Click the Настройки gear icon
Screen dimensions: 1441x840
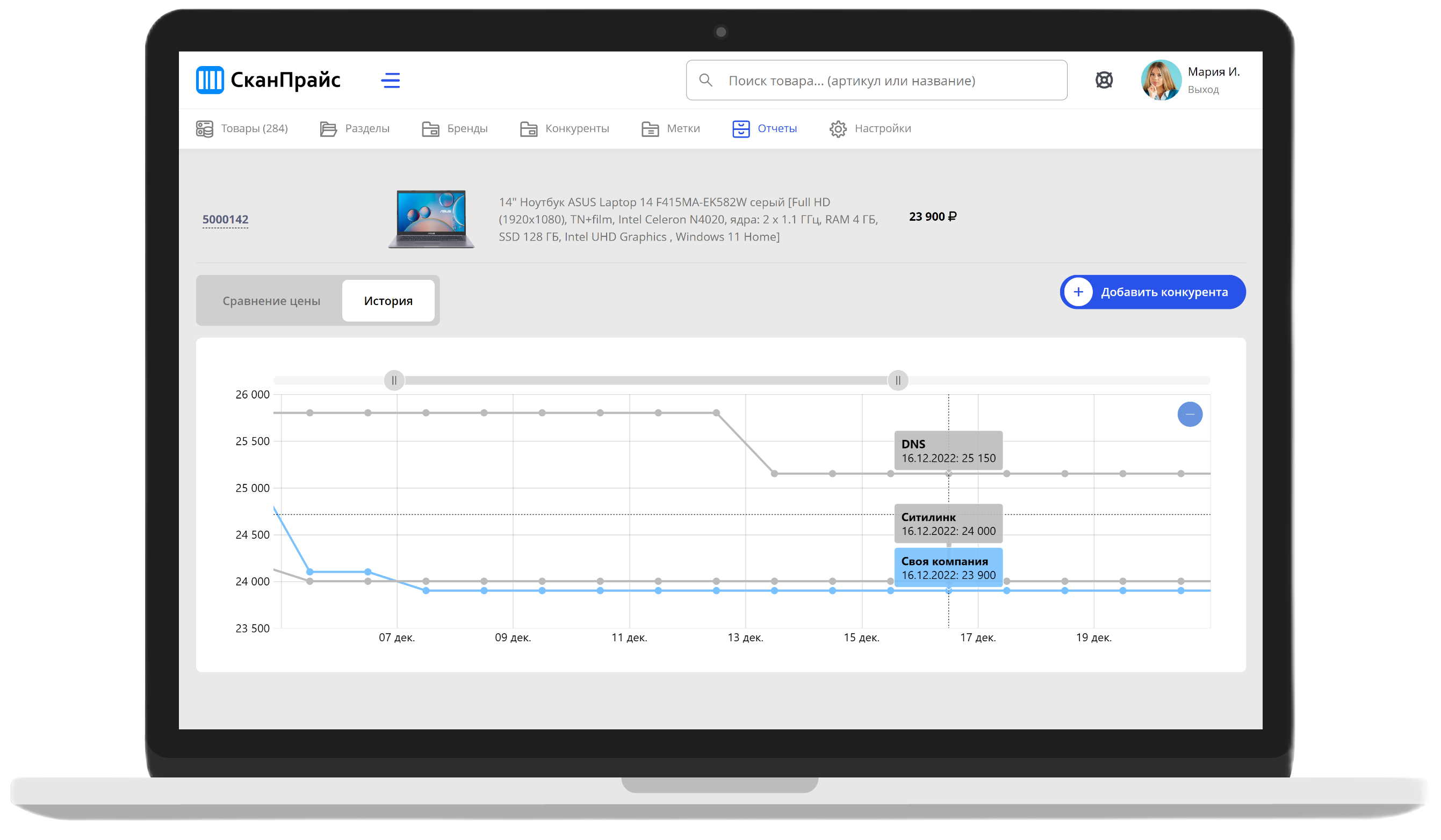click(x=838, y=129)
